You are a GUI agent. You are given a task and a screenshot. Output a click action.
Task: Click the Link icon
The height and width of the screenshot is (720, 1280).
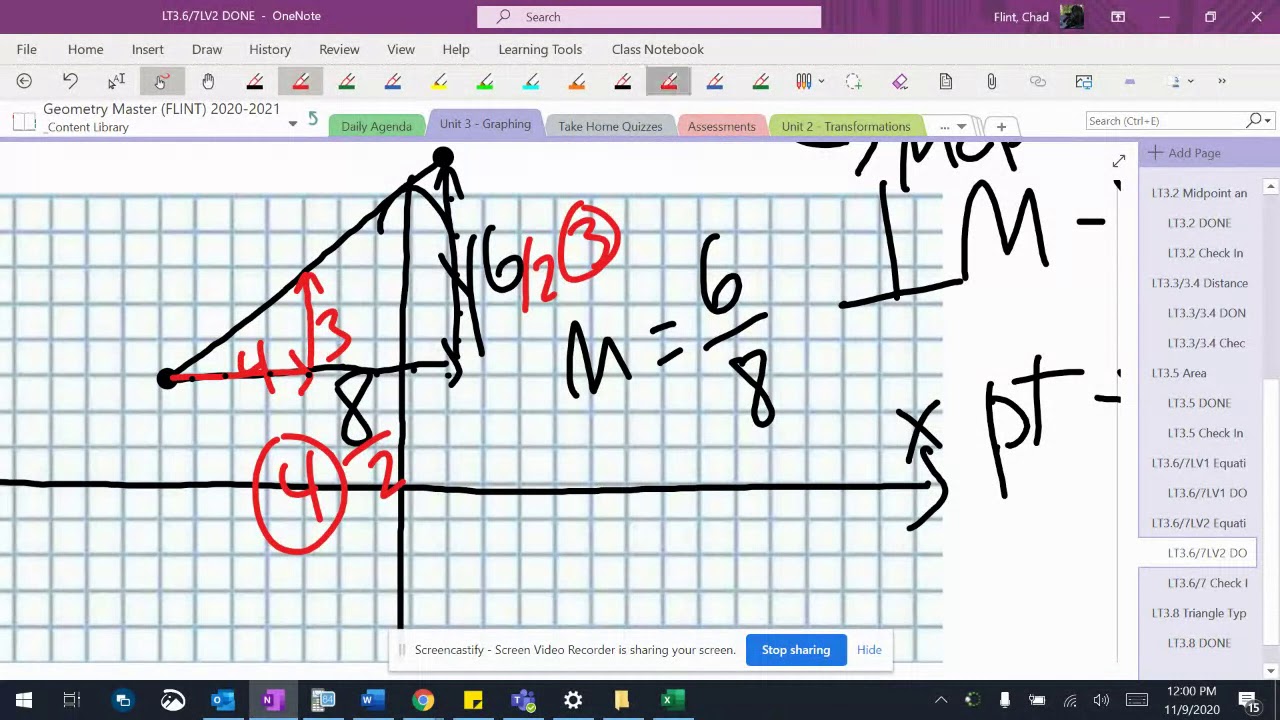(1038, 81)
